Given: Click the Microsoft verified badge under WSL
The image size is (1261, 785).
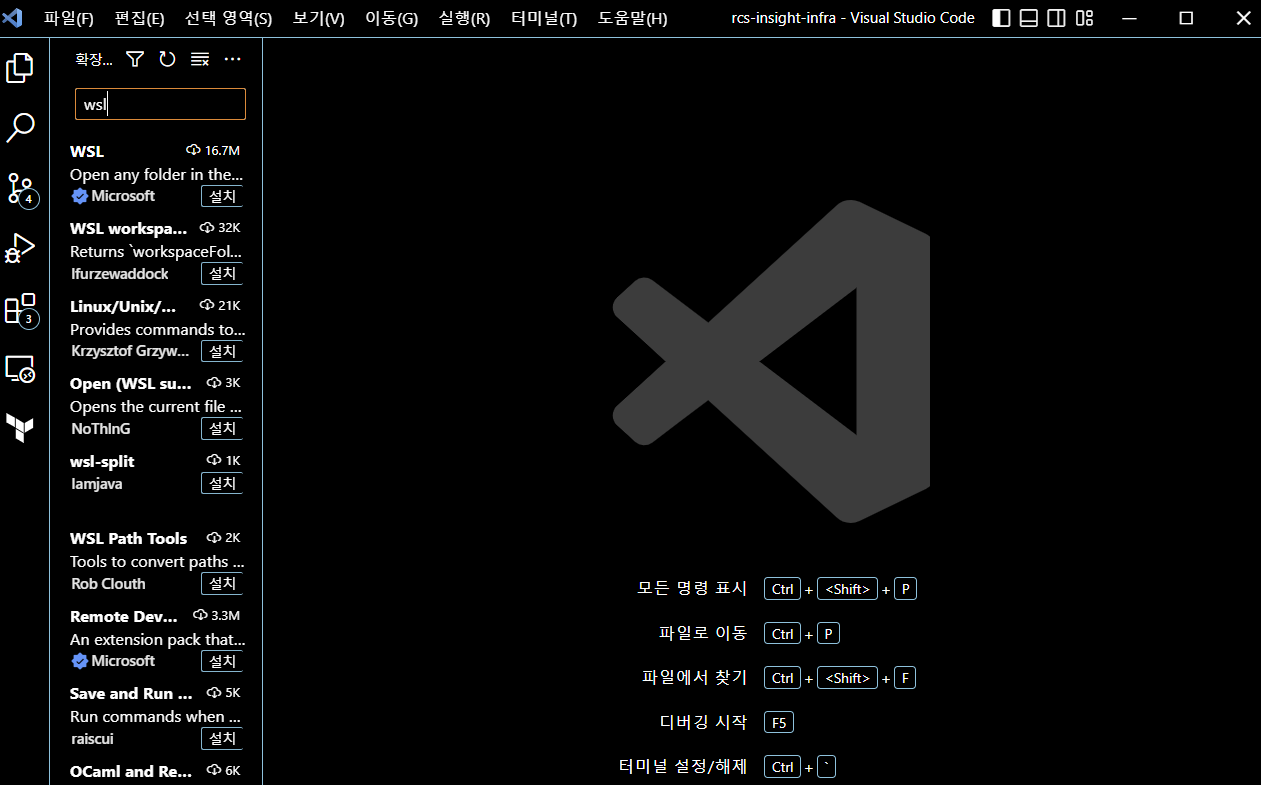Looking at the screenshot, I should tap(80, 196).
